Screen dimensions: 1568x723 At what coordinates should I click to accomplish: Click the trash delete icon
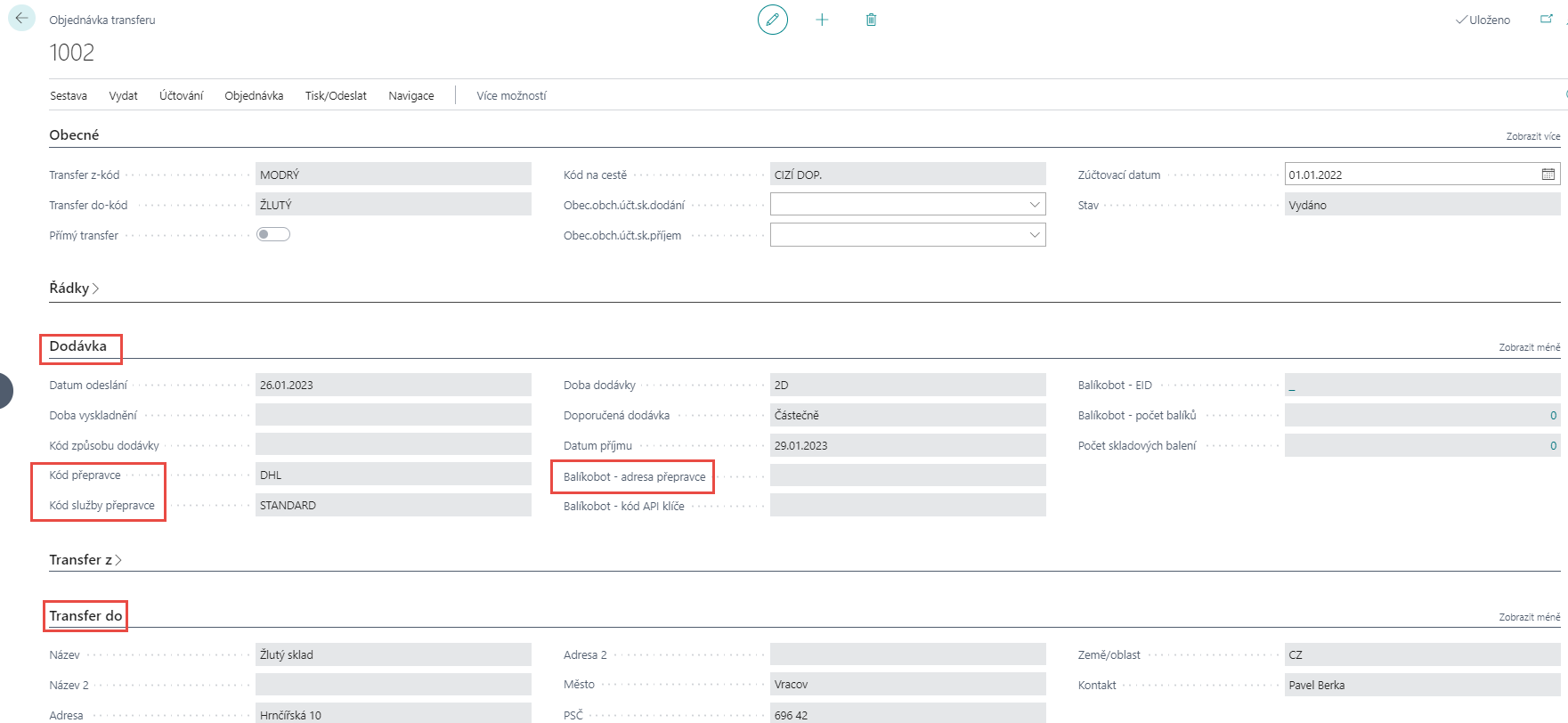(871, 20)
